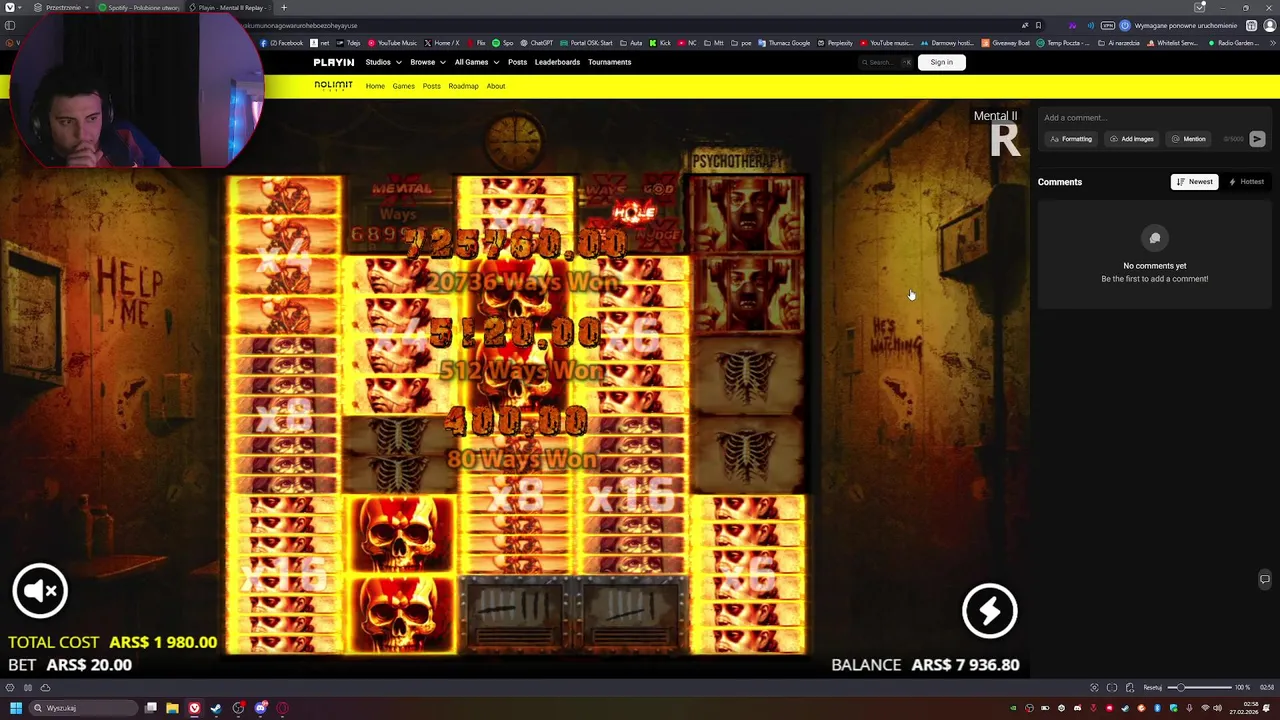Open the YouTube Music bookmark
This screenshot has height=720, width=1280.
click(x=392, y=43)
